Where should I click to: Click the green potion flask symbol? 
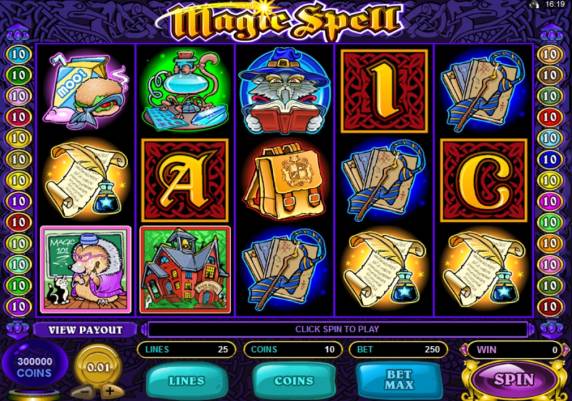[x=185, y=91]
